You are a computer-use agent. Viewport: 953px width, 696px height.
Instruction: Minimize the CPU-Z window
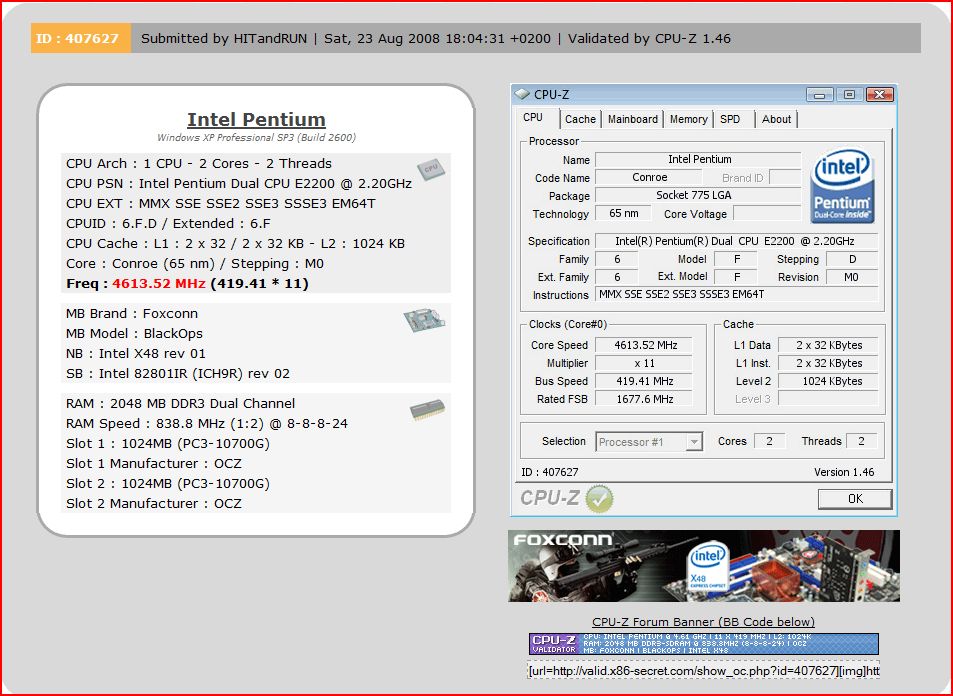(x=820, y=95)
